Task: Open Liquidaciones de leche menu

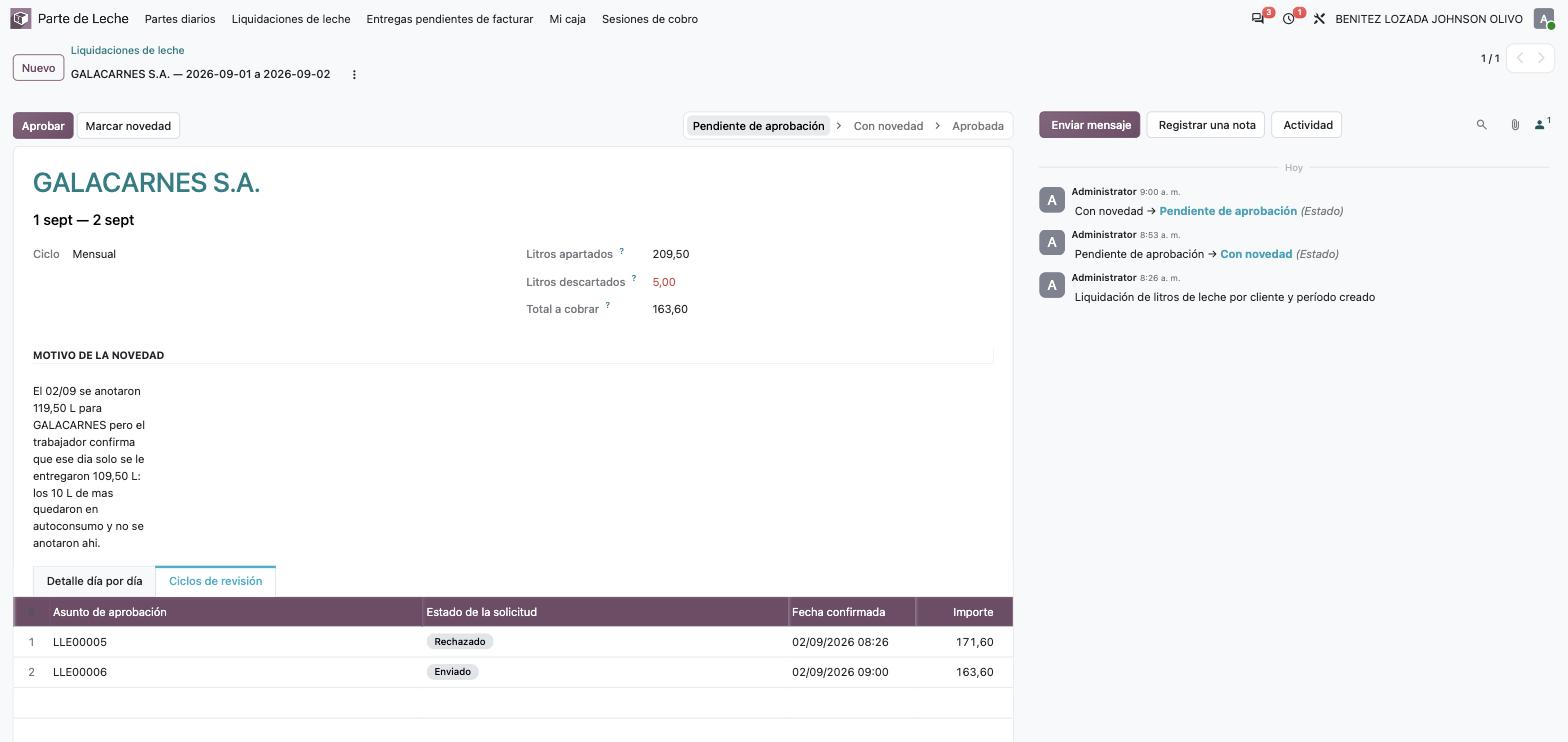Action: click(291, 19)
